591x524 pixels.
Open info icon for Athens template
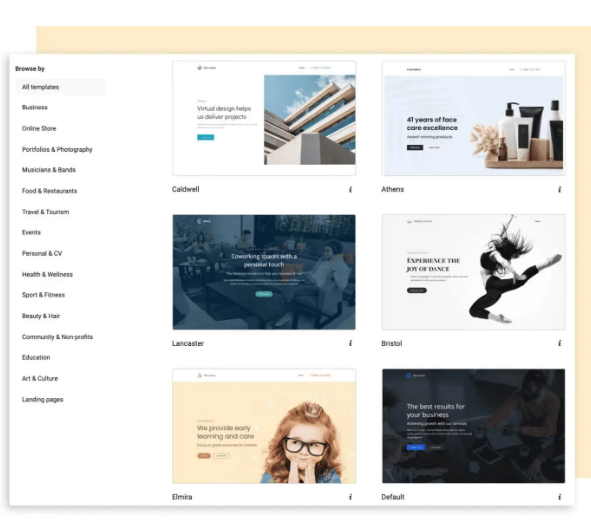pos(560,189)
